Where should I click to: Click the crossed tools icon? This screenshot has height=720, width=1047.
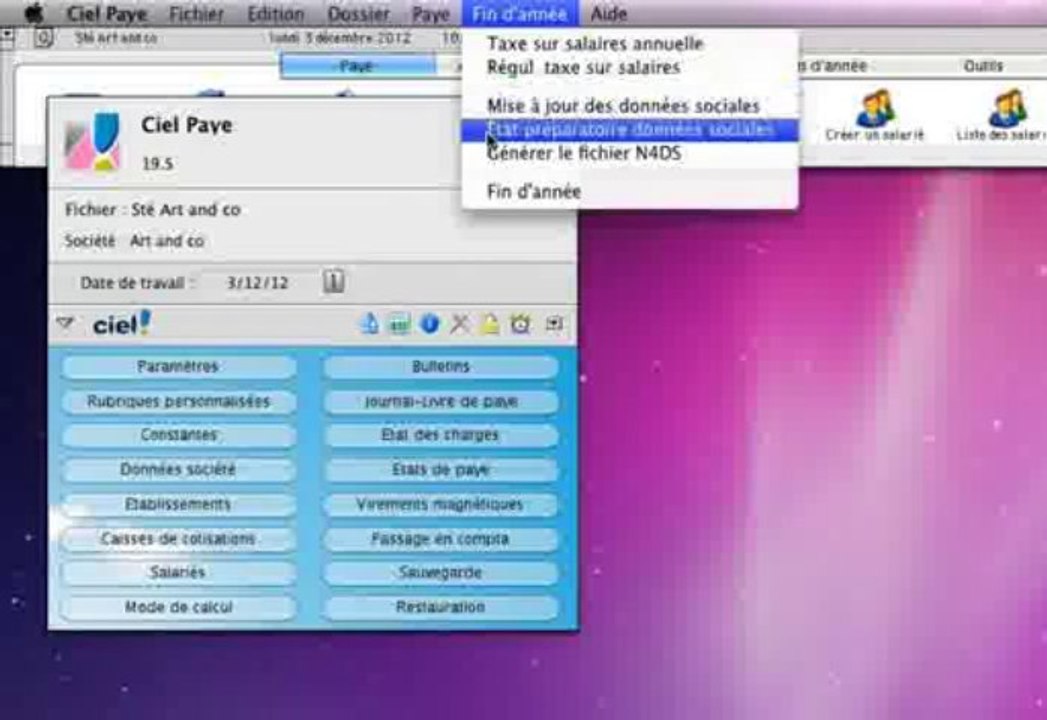coord(459,324)
